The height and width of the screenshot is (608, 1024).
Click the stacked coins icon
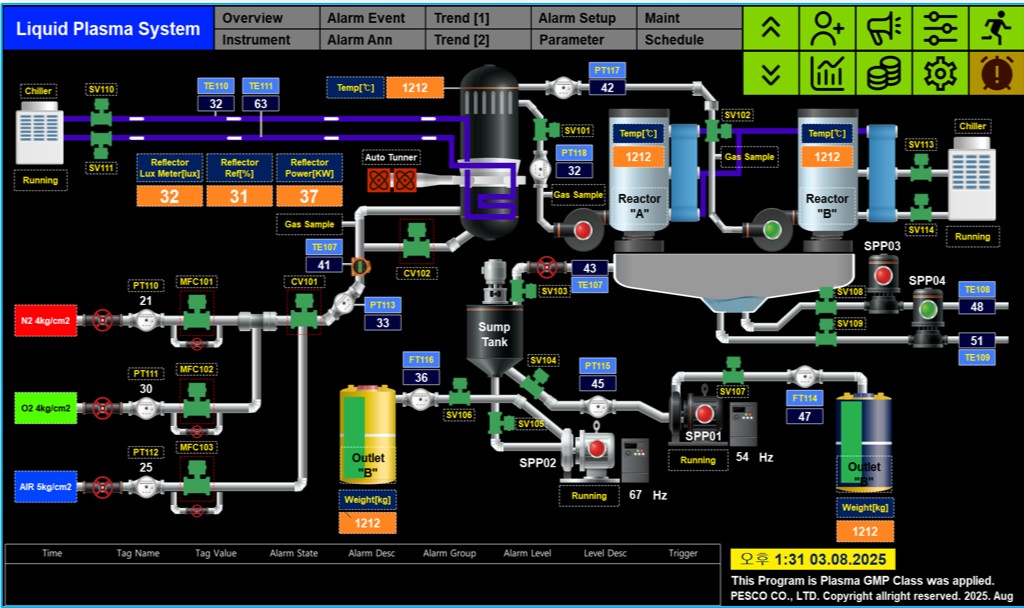(883, 73)
